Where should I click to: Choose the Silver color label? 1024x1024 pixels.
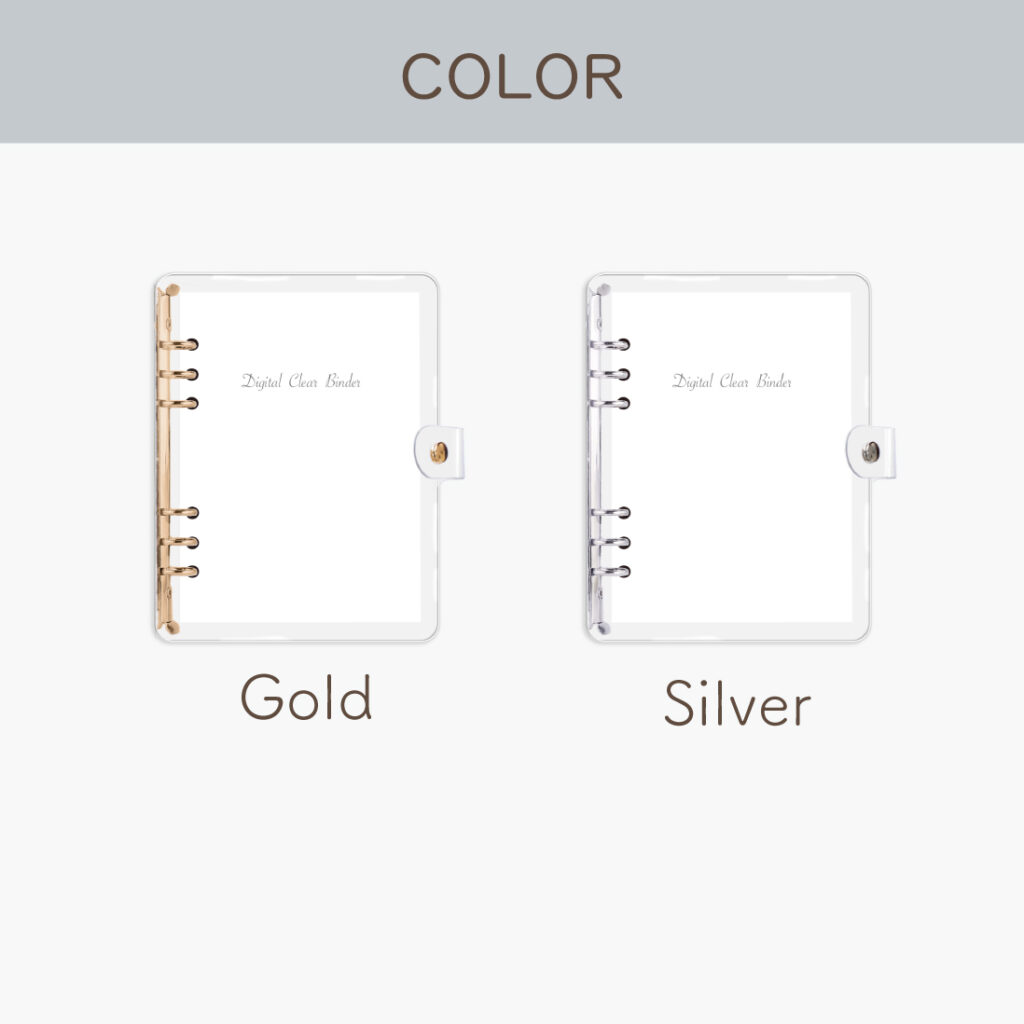[x=737, y=704]
